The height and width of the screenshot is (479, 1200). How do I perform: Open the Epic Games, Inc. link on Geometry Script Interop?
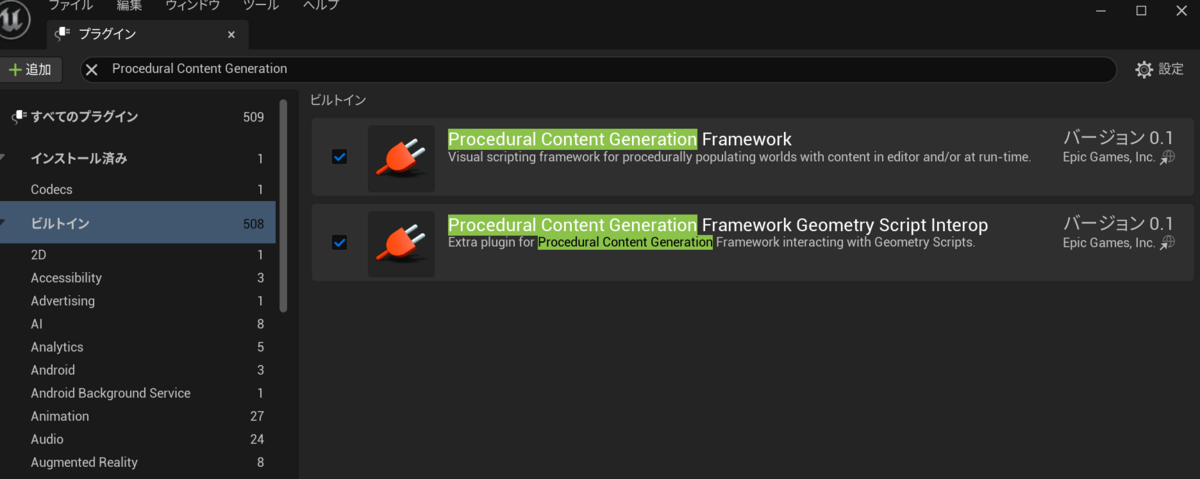pos(1109,243)
